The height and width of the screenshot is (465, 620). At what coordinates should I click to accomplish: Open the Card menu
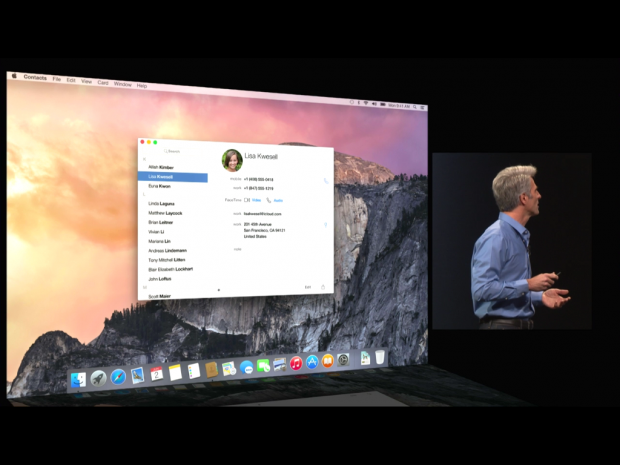103,83
